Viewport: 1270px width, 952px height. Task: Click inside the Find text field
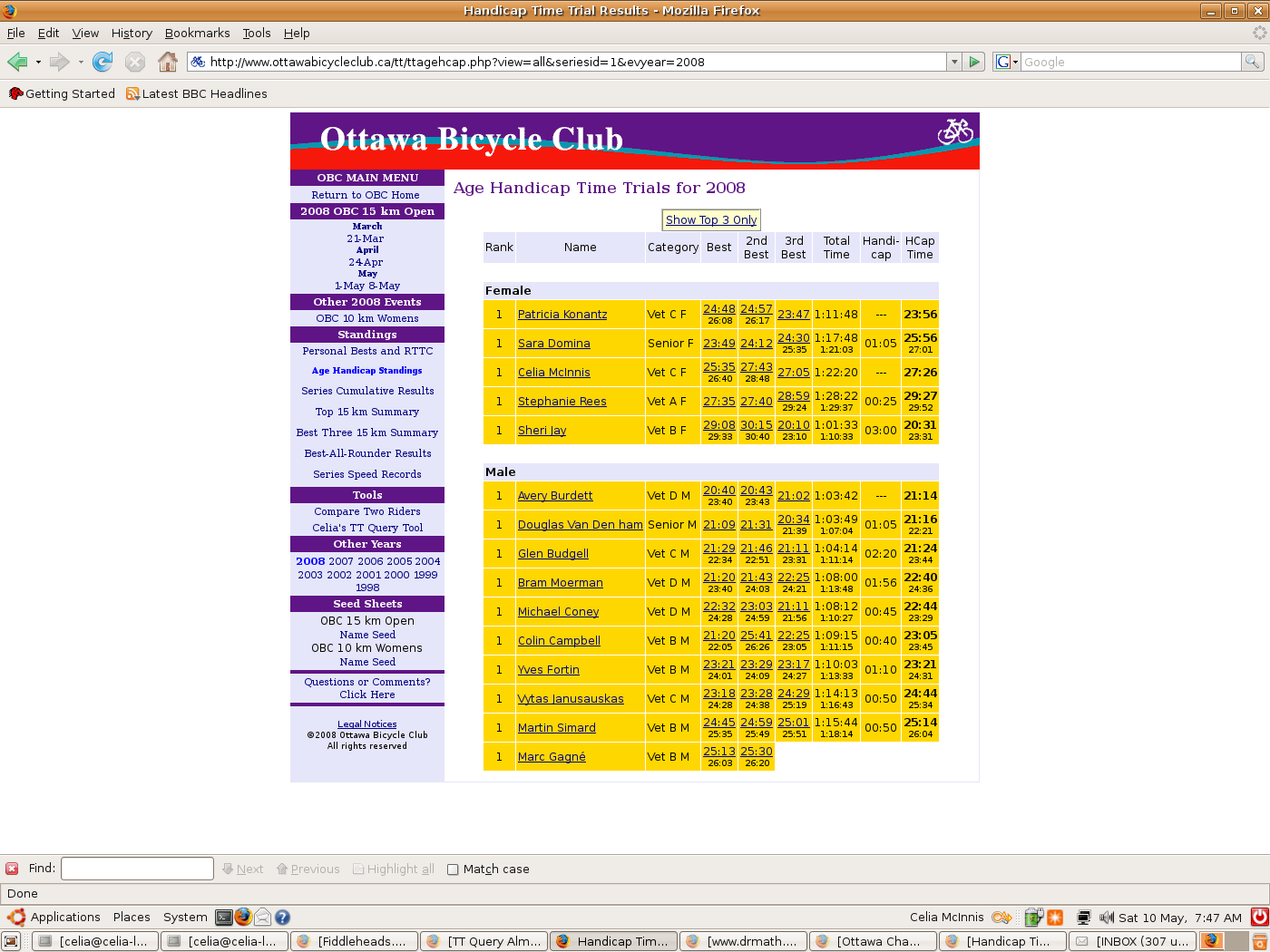click(x=137, y=869)
